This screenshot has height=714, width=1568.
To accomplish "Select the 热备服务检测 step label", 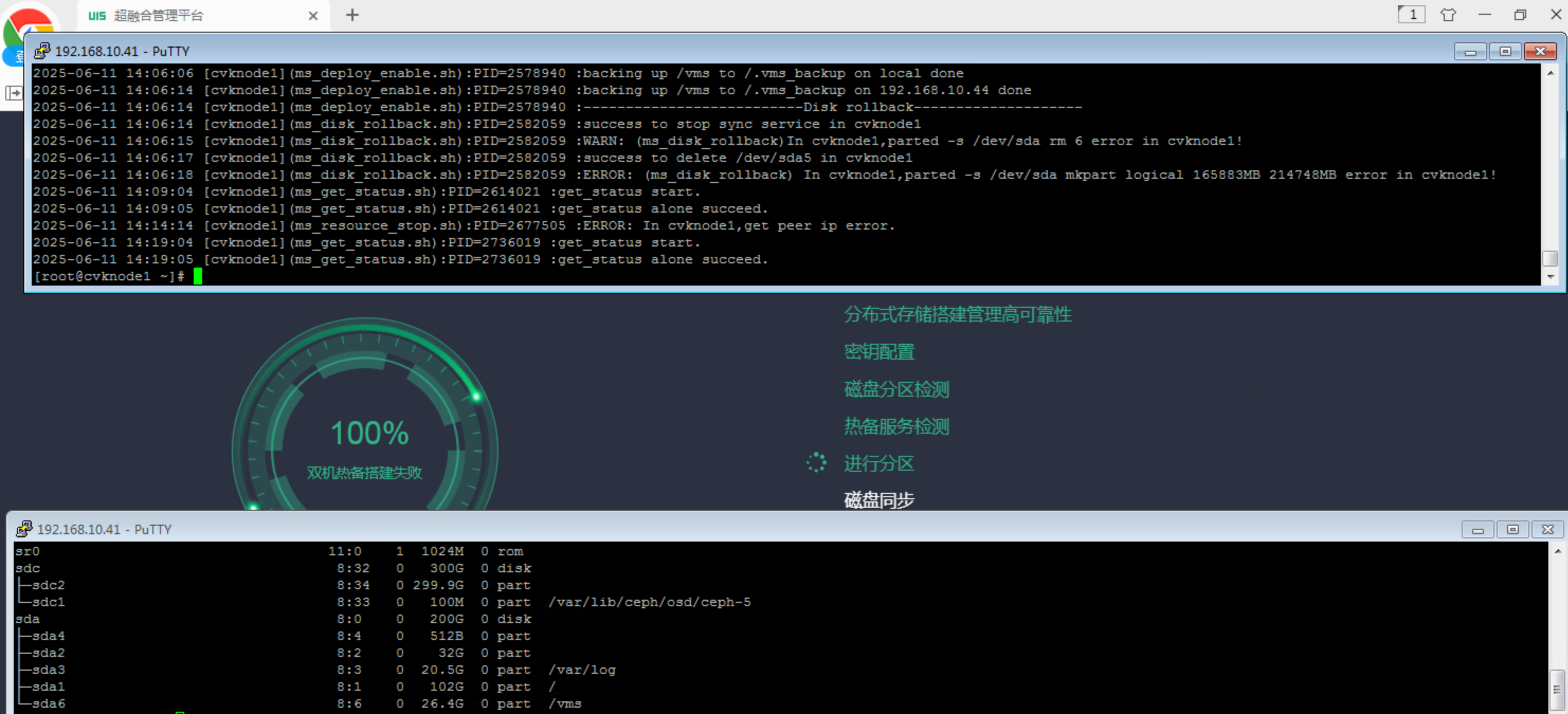I will (896, 426).
